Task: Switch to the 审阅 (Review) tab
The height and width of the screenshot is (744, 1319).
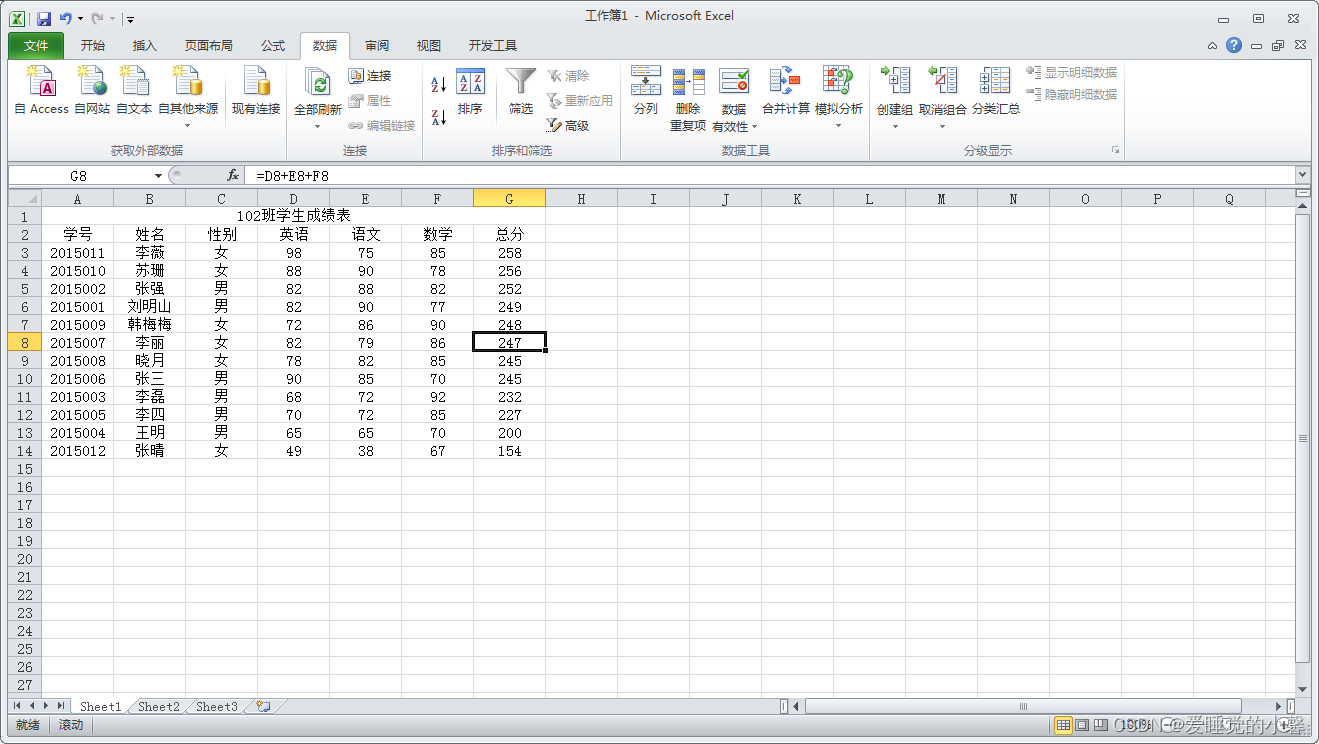Action: (x=377, y=45)
